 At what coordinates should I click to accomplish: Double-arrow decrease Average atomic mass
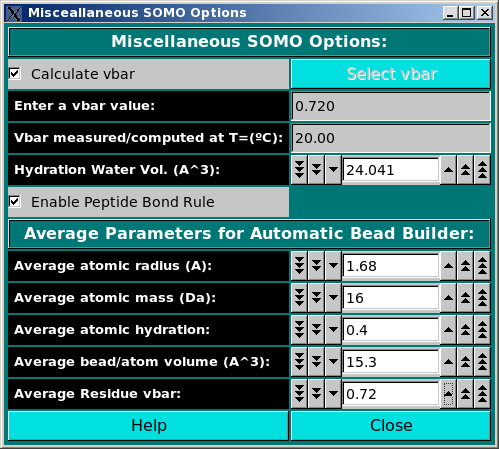pyautogui.click(x=316, y=298)
